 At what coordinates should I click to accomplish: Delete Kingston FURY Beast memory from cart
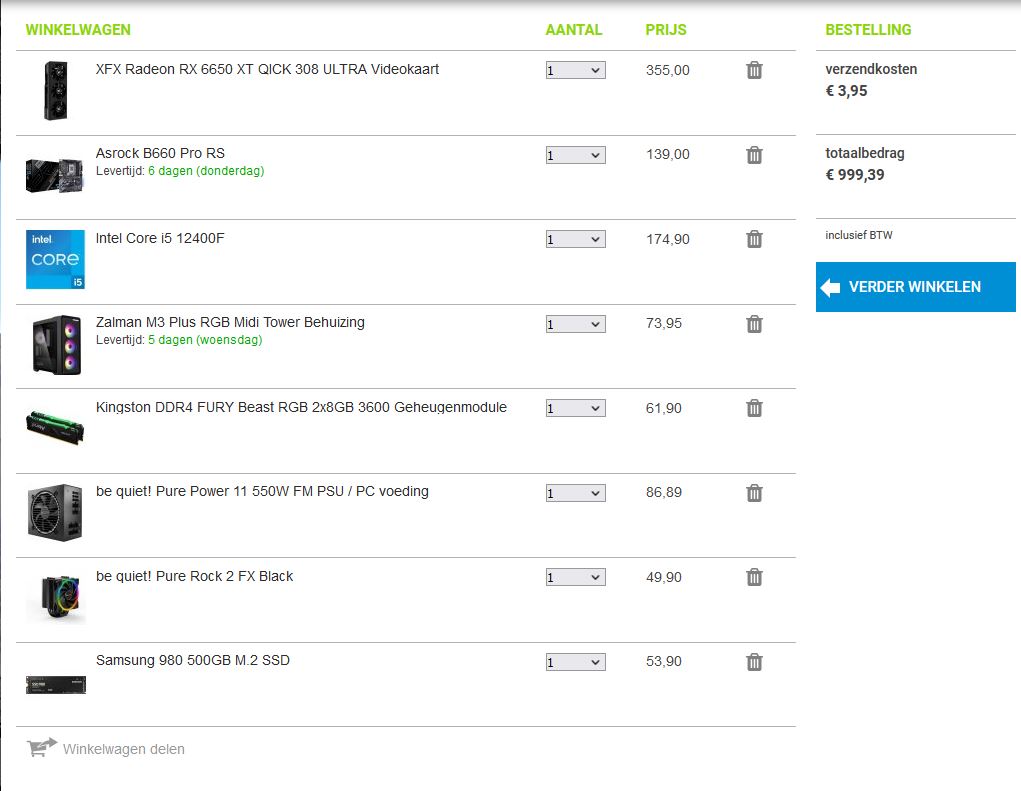pyautogui.click(x=754, y=408)
